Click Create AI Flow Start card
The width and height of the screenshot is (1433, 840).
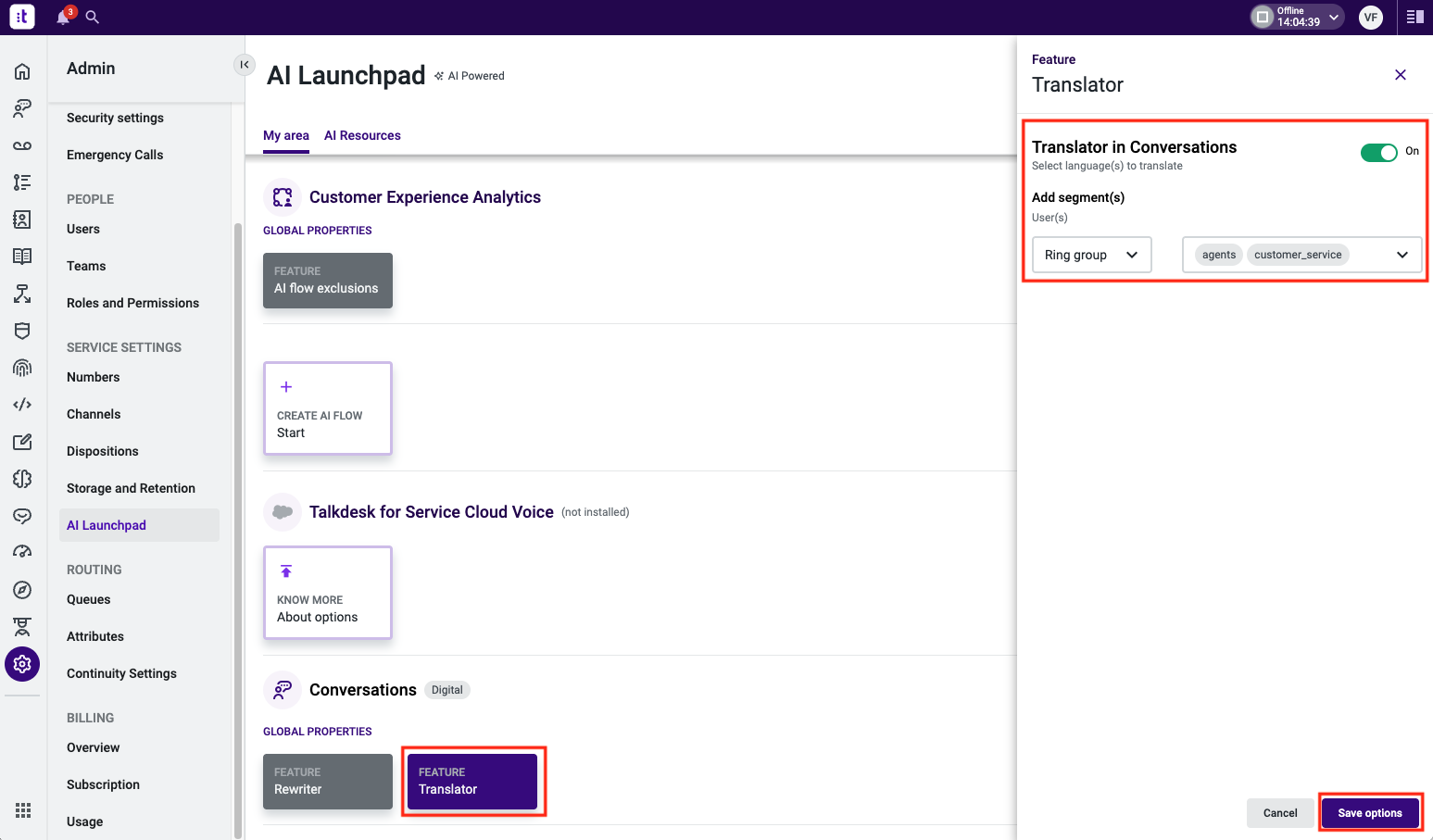328,408
